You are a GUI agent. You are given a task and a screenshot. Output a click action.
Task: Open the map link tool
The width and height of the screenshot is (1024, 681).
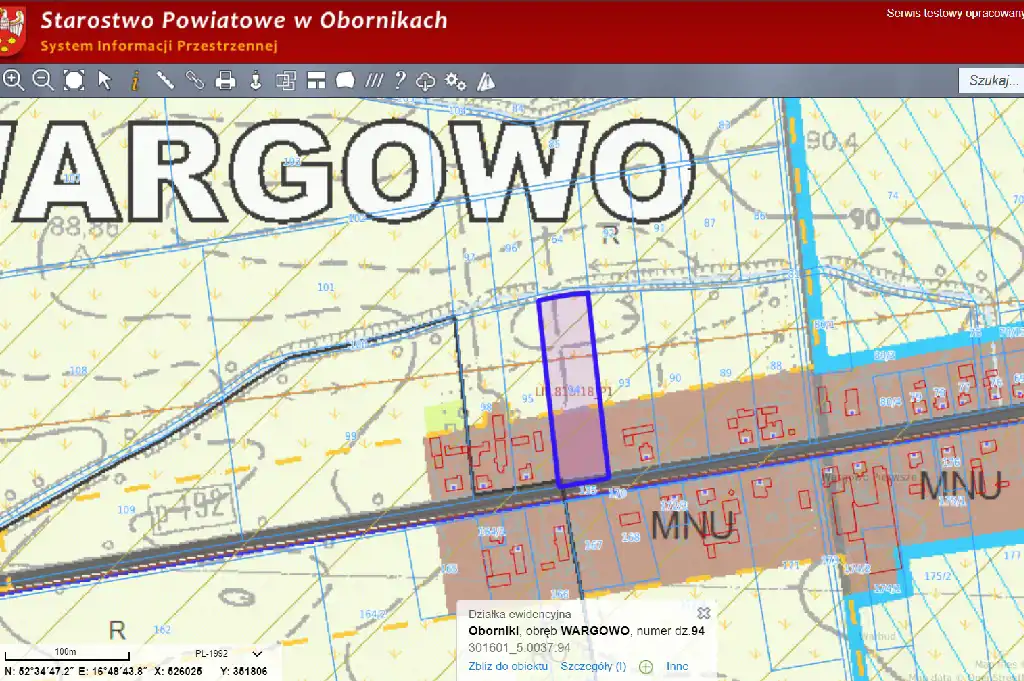pos(195,80)
